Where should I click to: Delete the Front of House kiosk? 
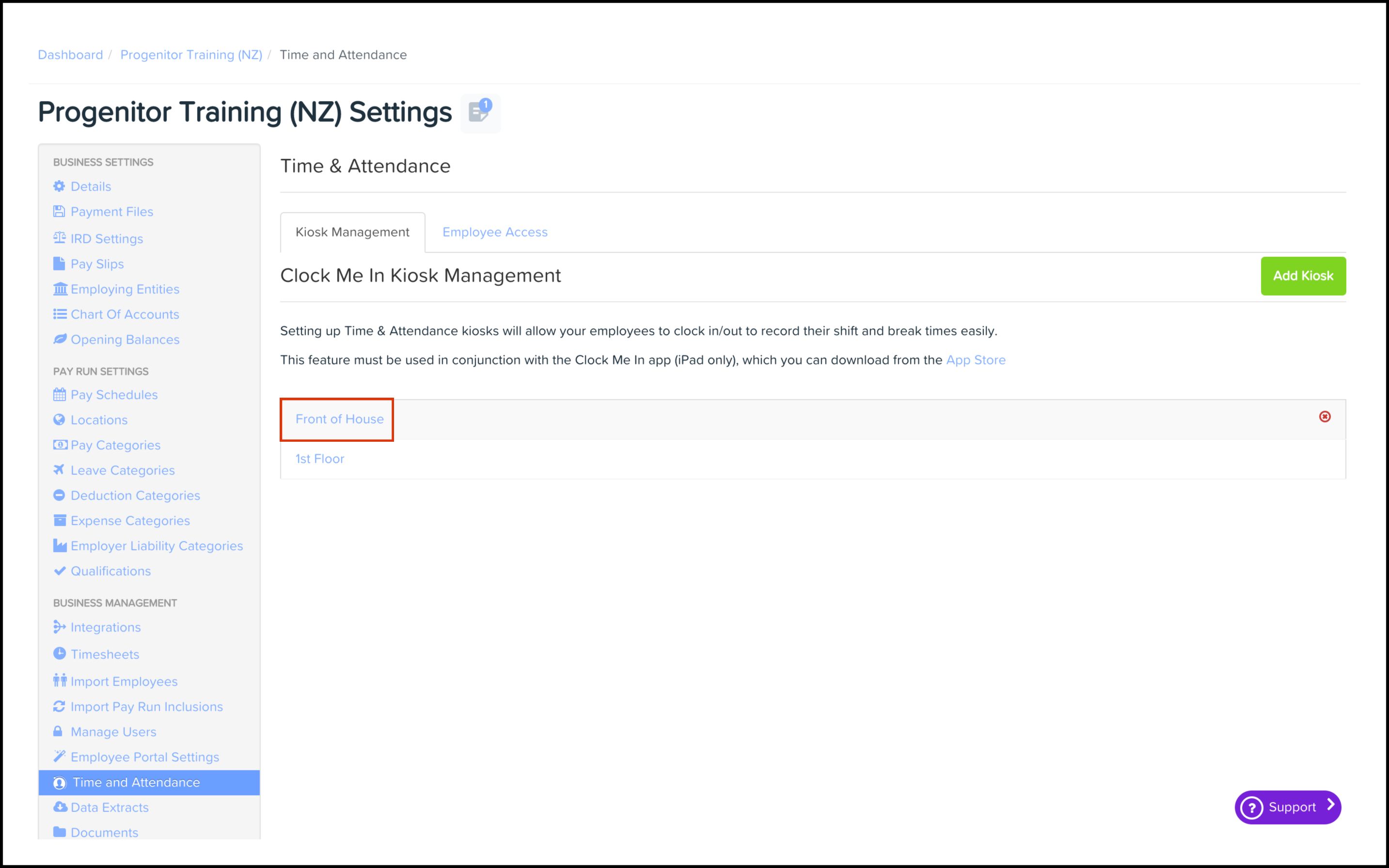pyautogui.click(x=1325, y=417)
